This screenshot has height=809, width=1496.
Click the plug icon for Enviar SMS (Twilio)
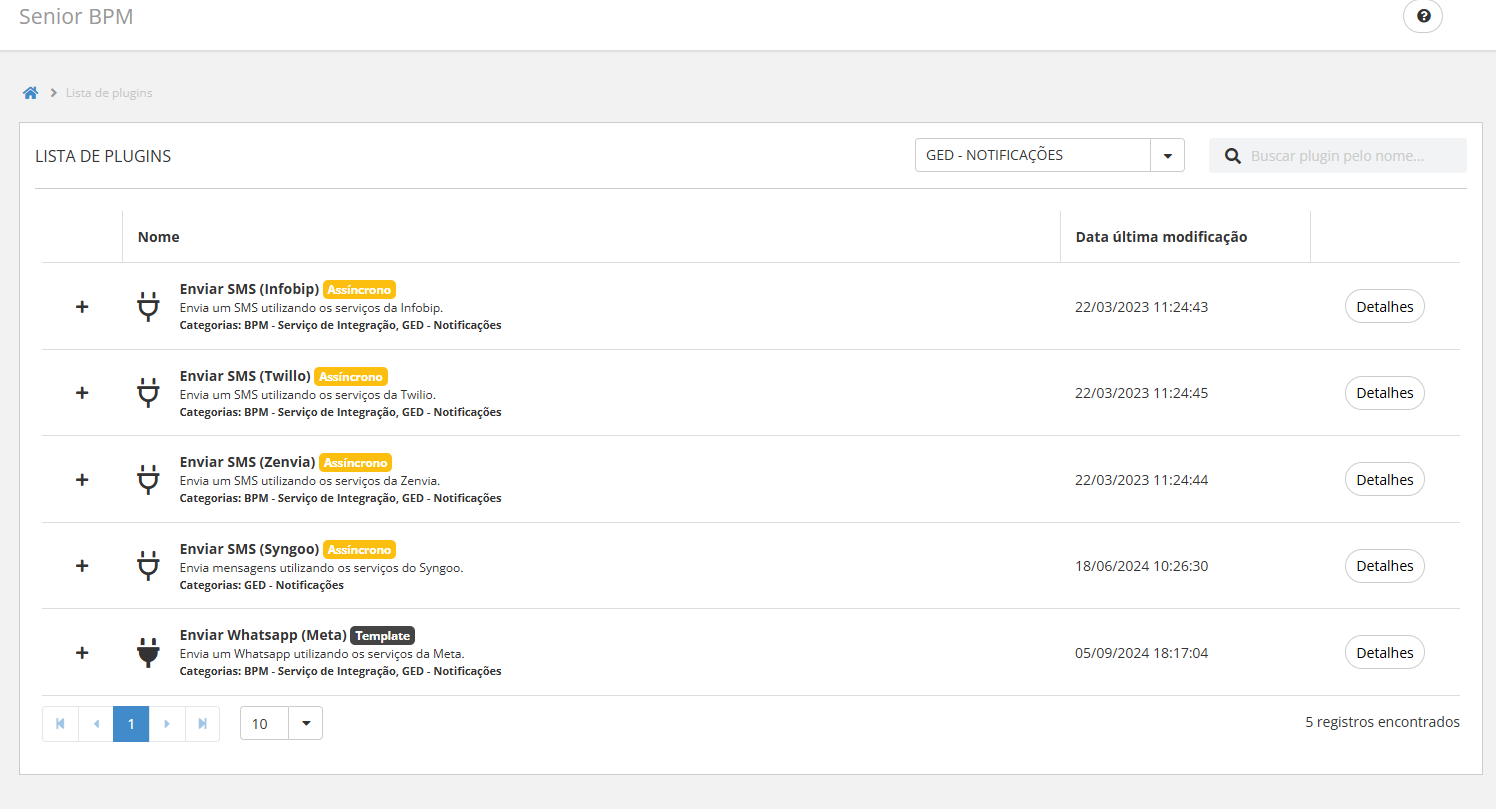point(148,393)
